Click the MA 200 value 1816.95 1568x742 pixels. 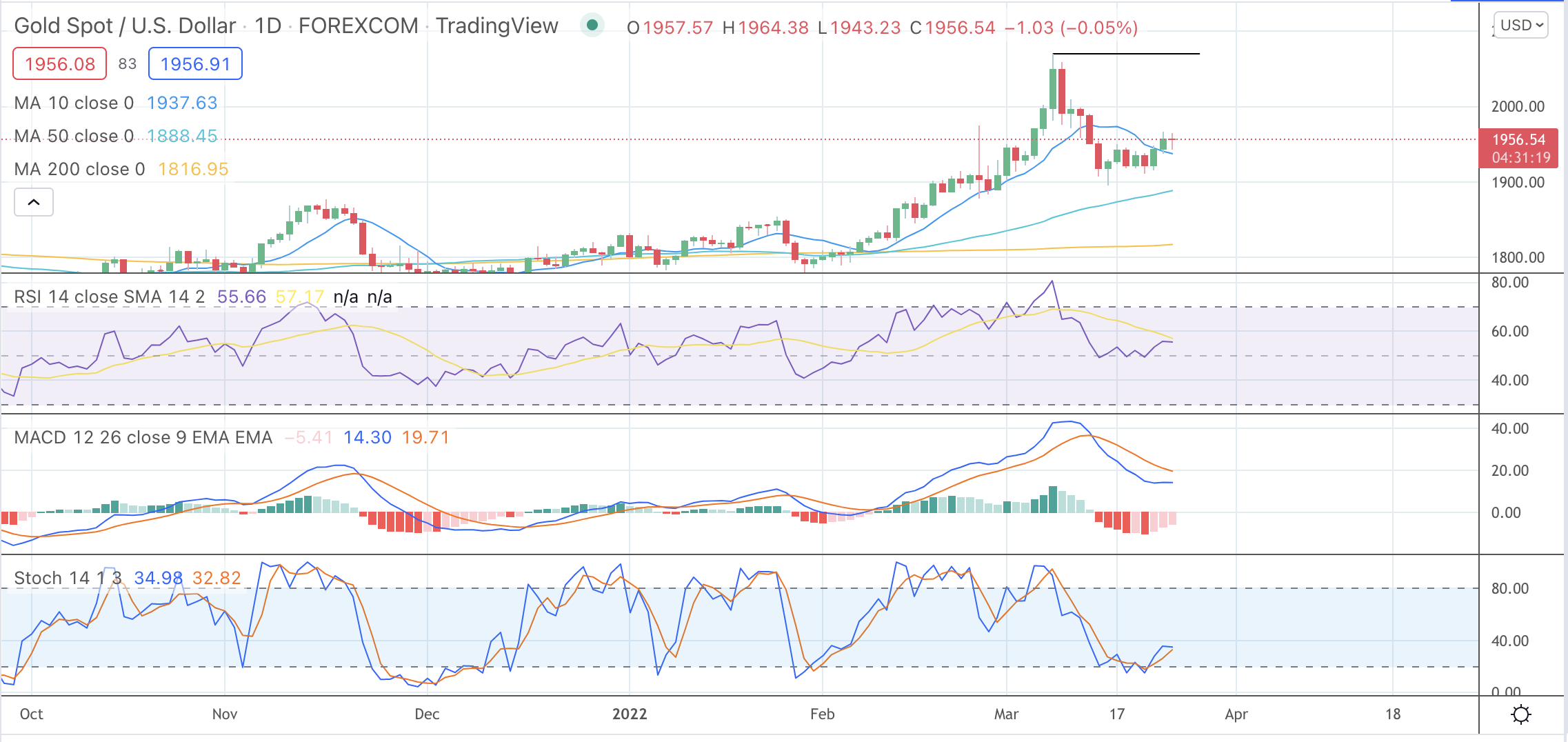click(193, 169)
